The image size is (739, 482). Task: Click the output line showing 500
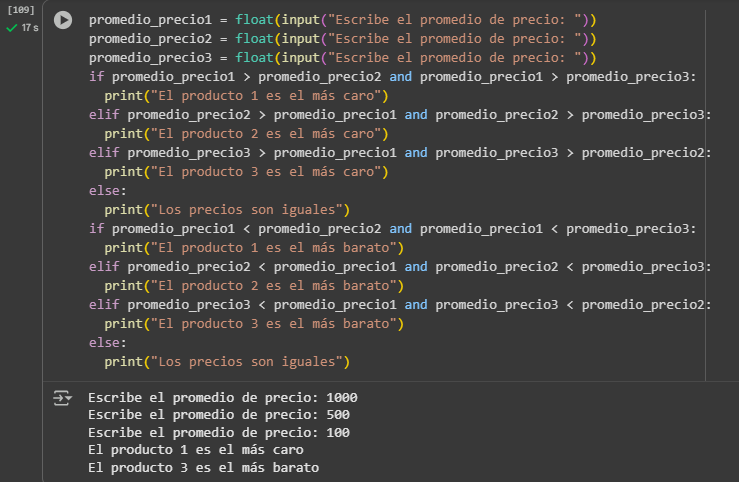[218, 415]
